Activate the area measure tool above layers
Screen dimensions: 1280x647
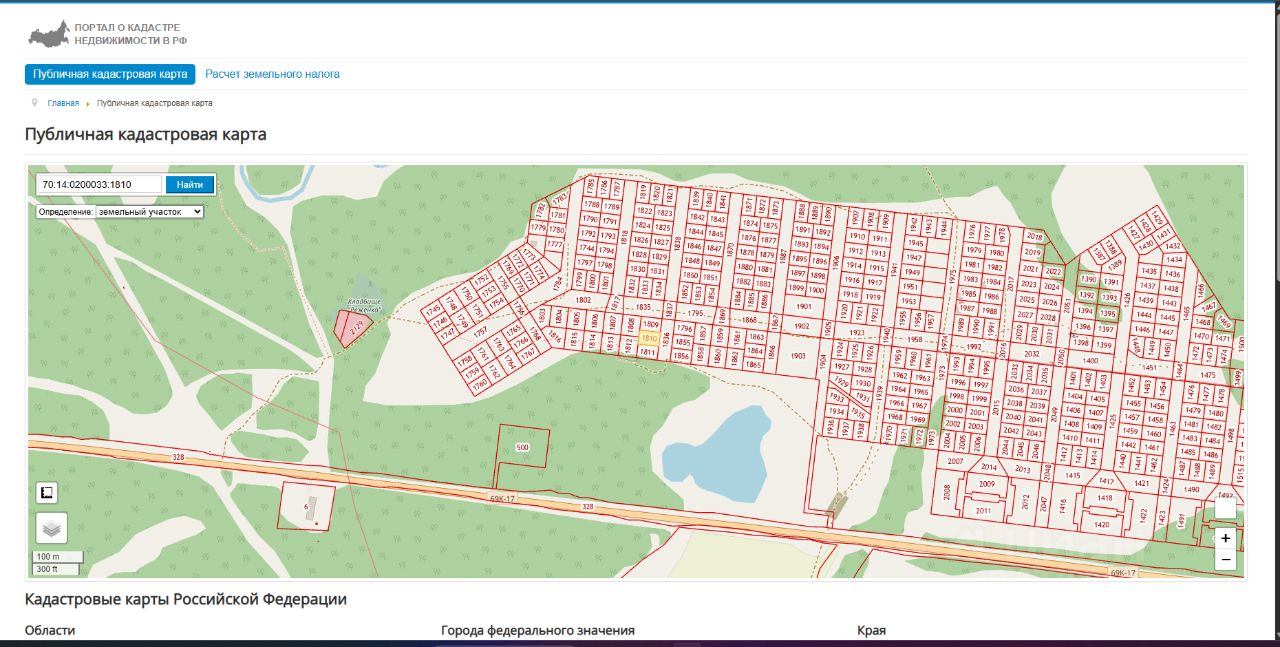point(47,491)
